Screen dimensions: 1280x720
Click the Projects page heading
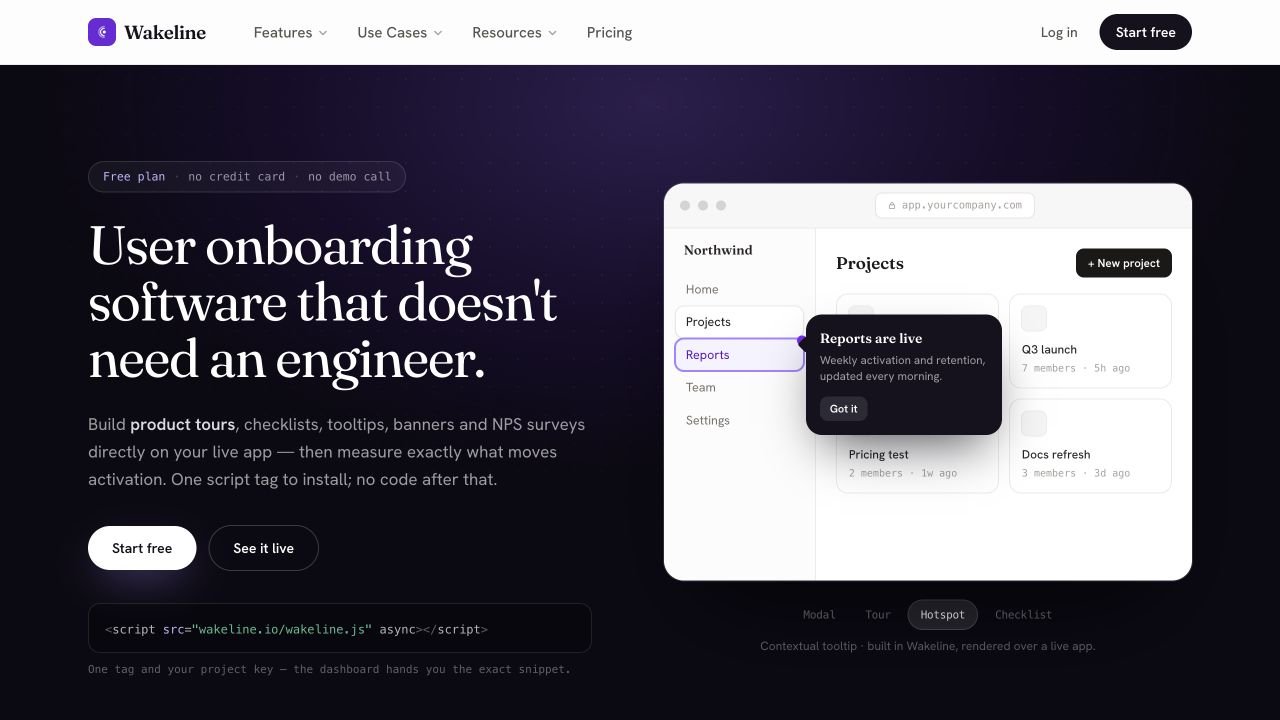(x=870, y=263)
